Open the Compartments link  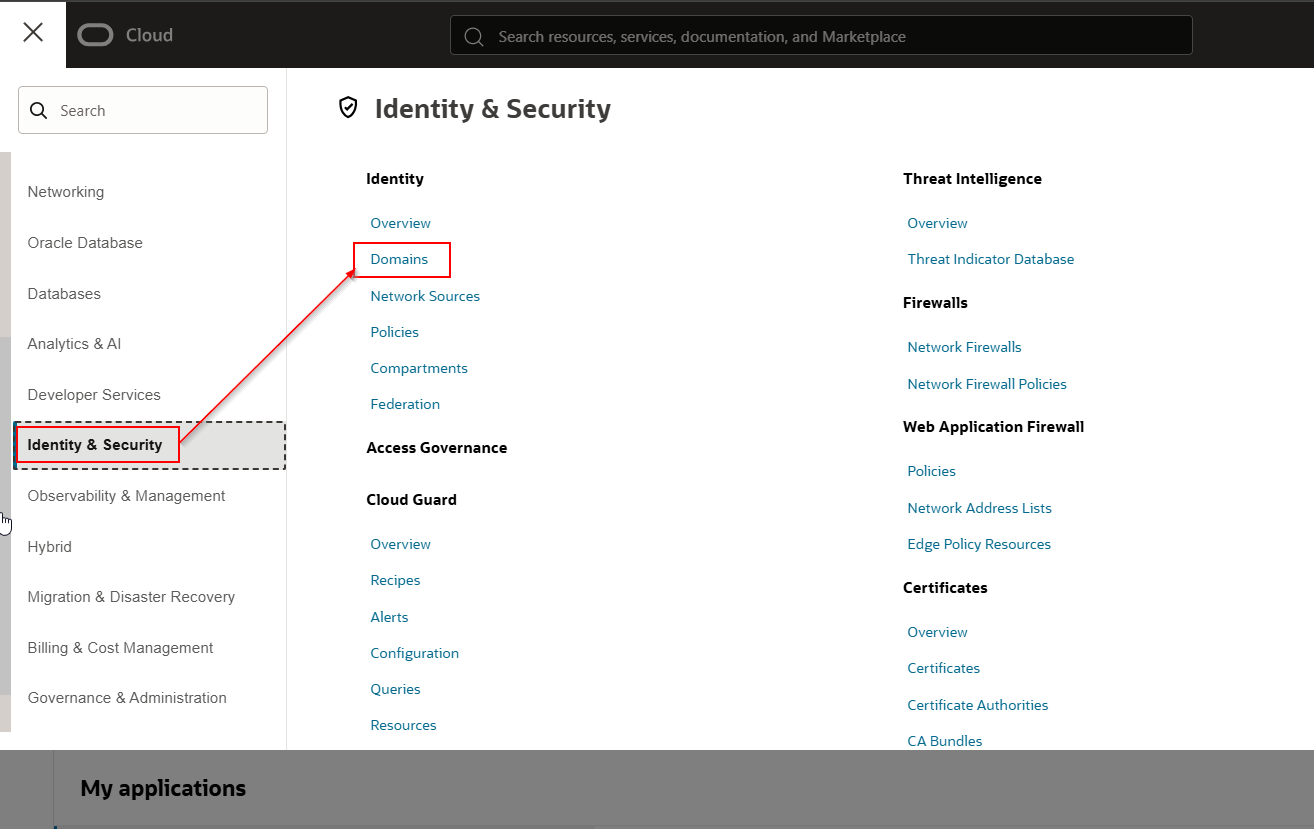pyautogui.click(x=419, y=368)
